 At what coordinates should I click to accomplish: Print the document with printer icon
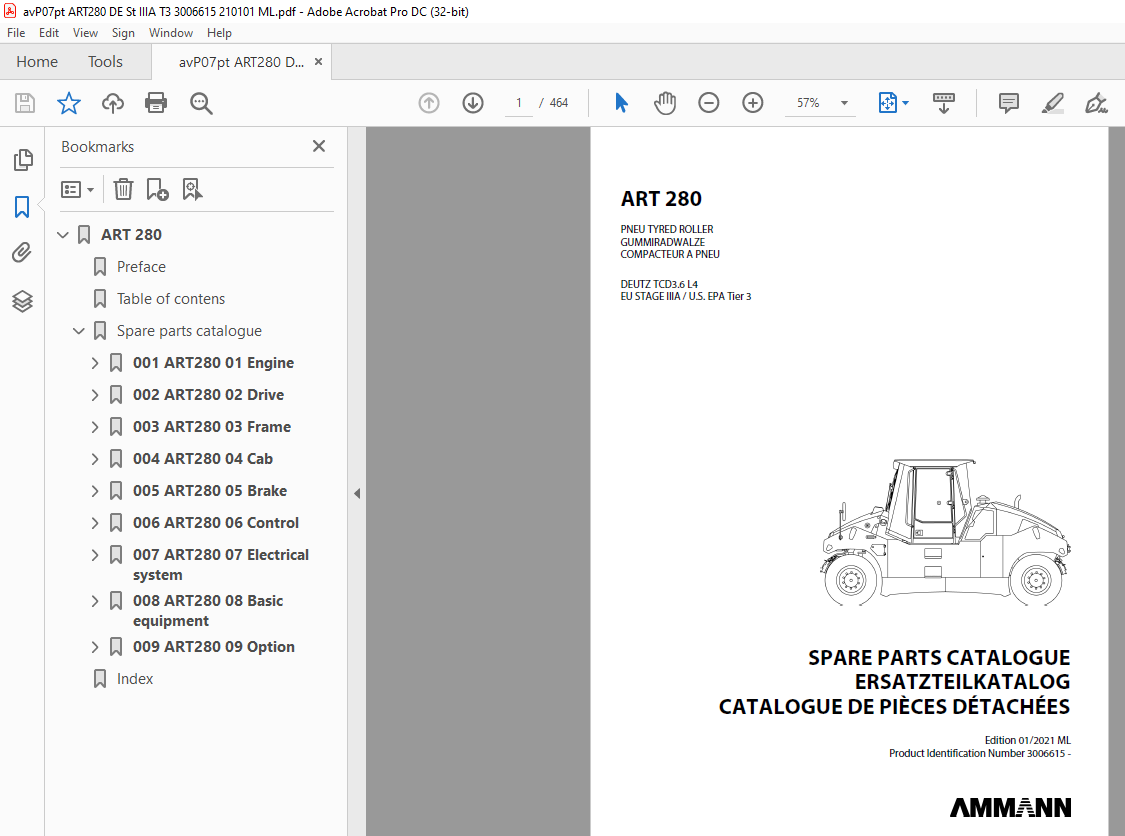click(x=156, y=103)
